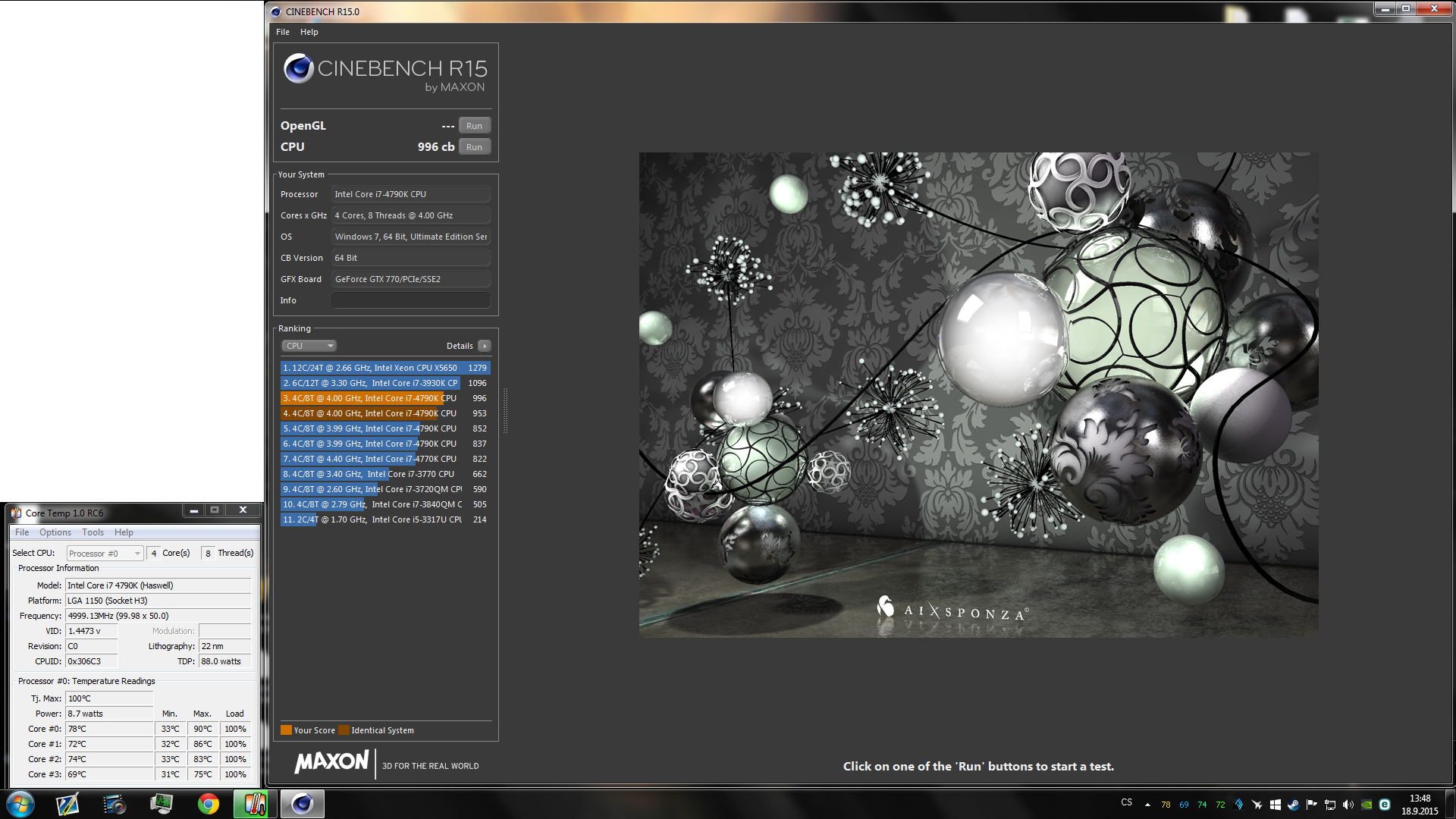Open the CPU ranking type dropdown
Viewport: 1456px width, 819px height.
309,346
